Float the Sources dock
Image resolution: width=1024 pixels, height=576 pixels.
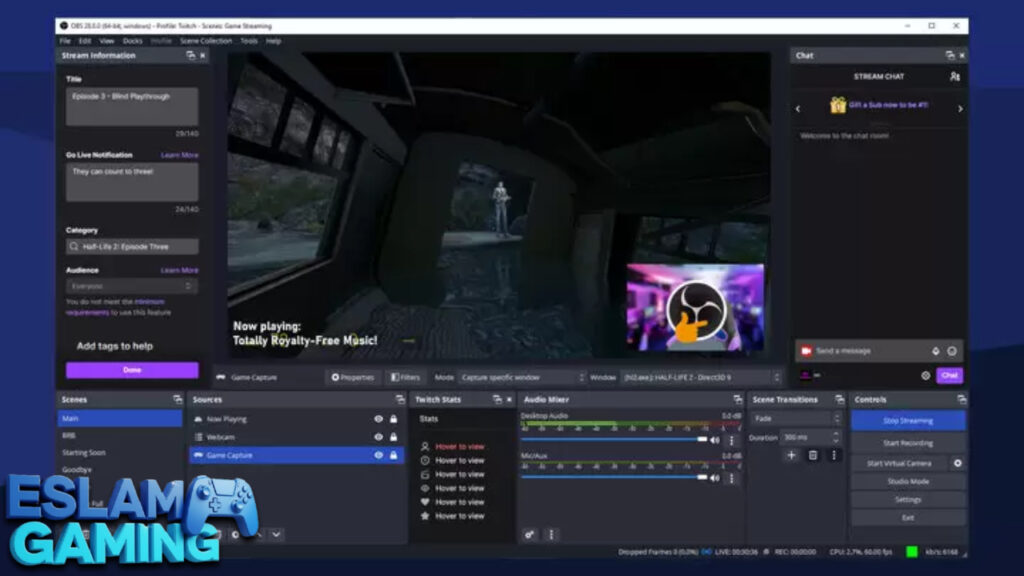pyautogui.click(x=400, y=399)
